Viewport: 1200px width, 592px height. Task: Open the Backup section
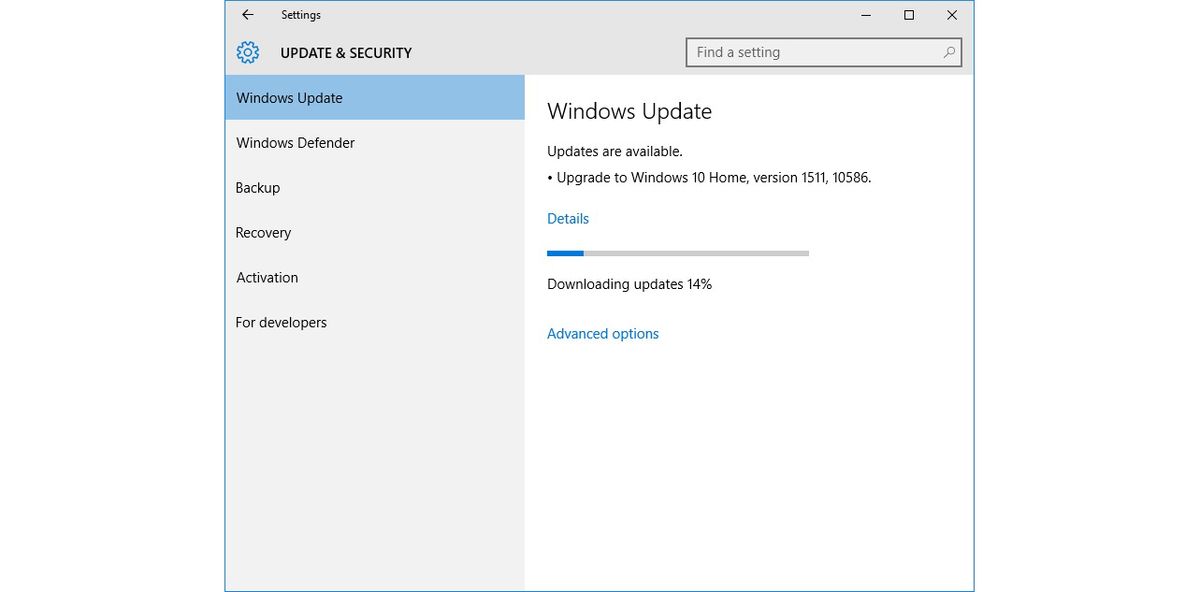(258, 187)
